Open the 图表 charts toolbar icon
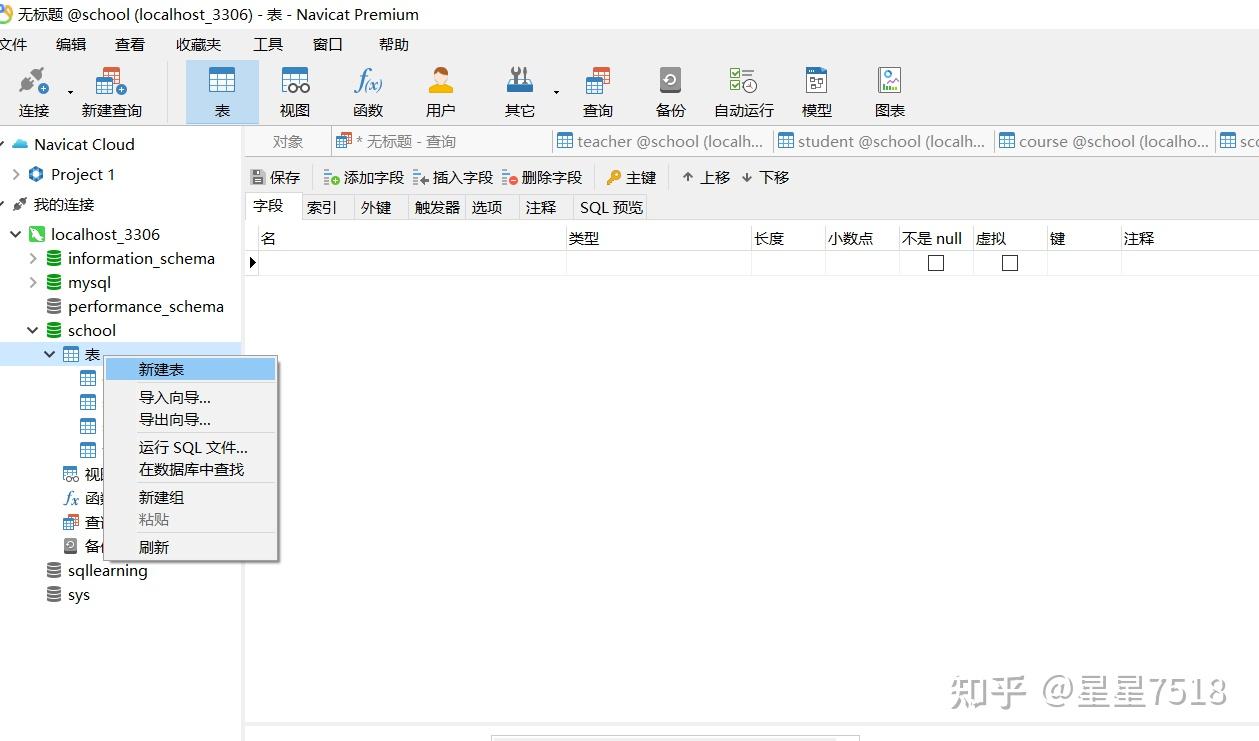The width and height of the screenshot is (1259, 741). tap(890, 92)
